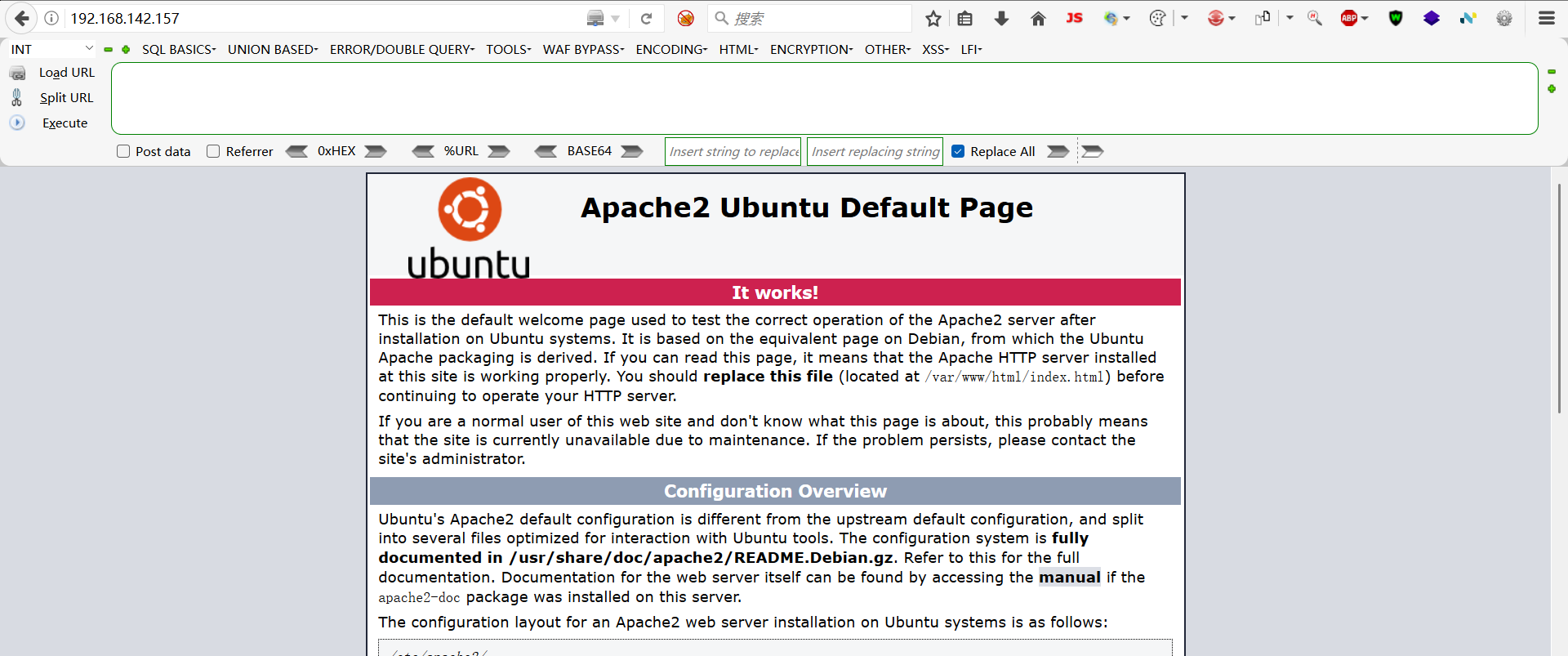Image resolution: width=1568 pixels, height=656 pixels.
Task: Click the browser search box
Action: pyautogui.click(x=809, y=18)
